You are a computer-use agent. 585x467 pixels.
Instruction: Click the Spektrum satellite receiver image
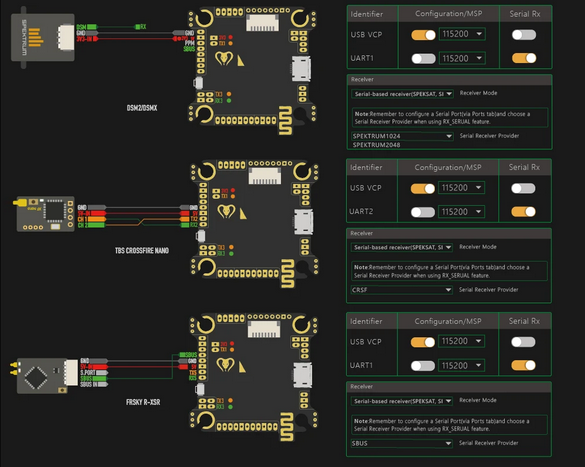(x=43, y=37)
